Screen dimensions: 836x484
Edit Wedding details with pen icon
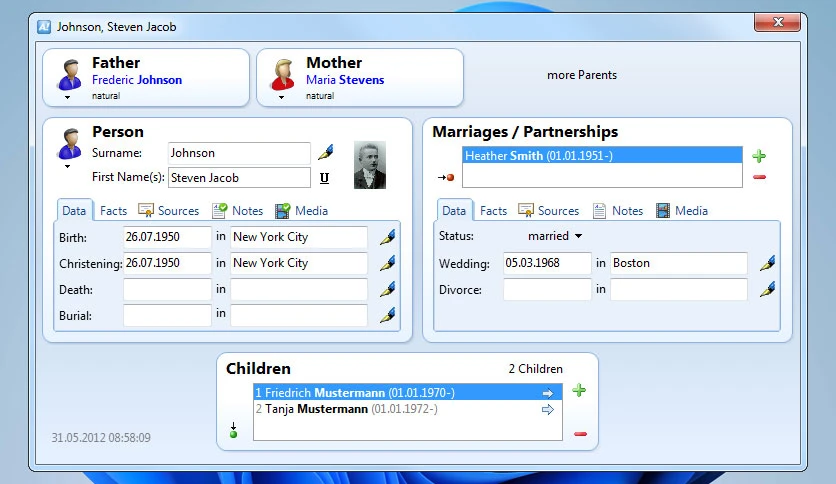pyautogui.click(x=767, y=263)
